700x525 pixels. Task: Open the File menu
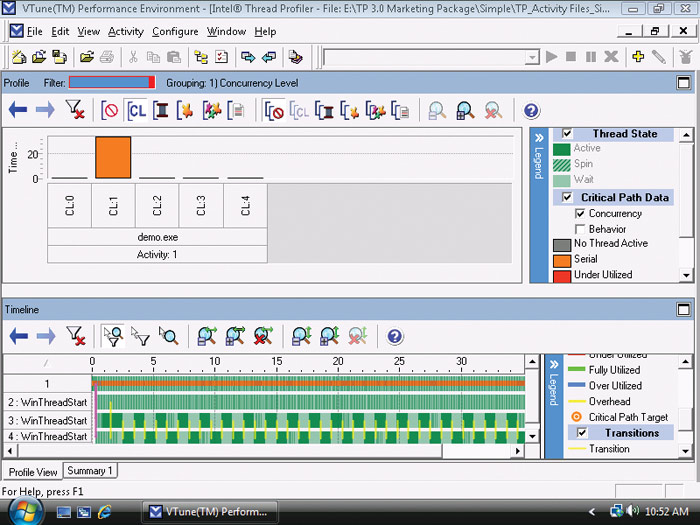click(34, 32)
